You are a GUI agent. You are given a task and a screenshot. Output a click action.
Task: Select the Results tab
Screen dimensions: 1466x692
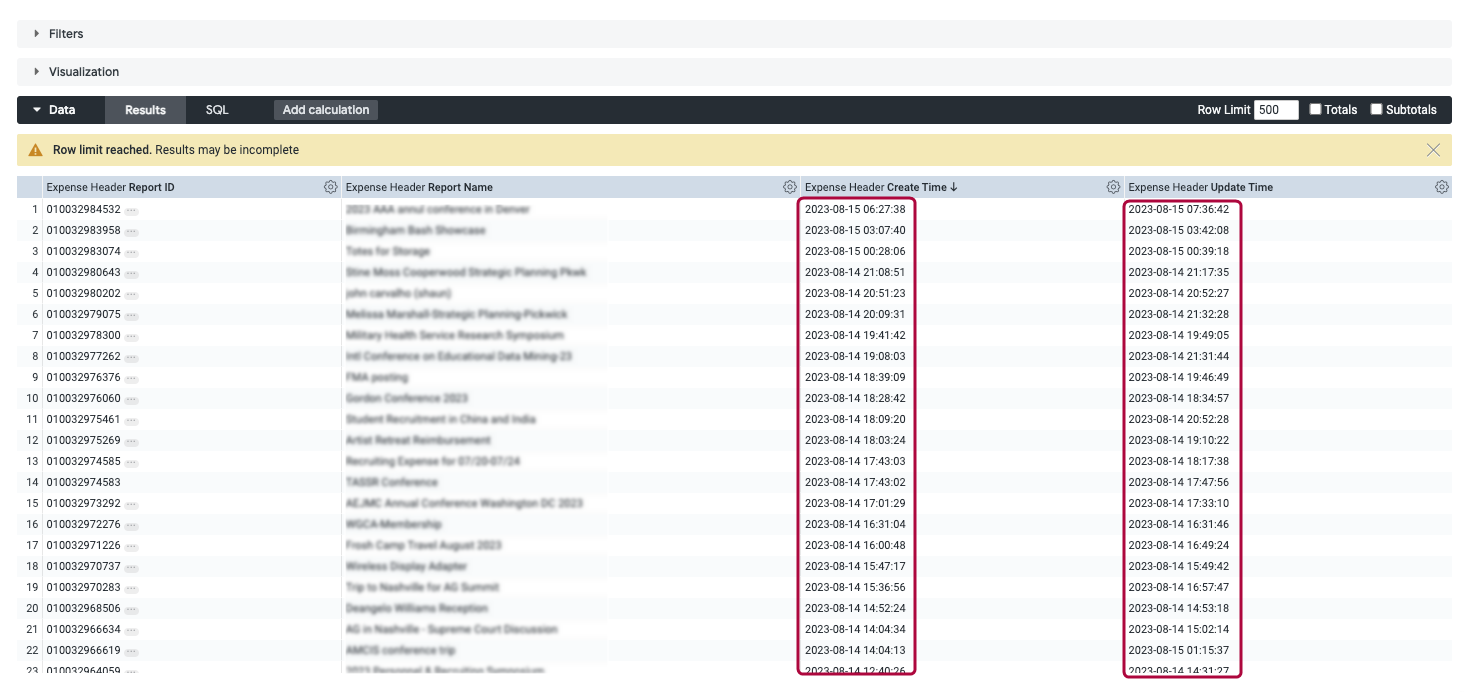(x=145, y=110)
